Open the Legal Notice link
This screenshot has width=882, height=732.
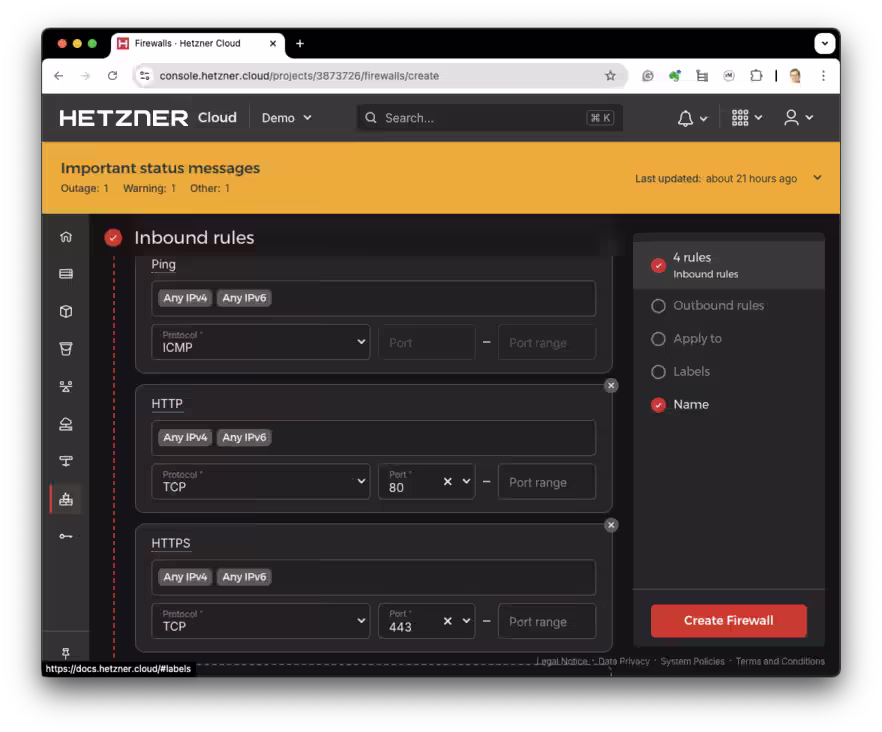(561, 661)
